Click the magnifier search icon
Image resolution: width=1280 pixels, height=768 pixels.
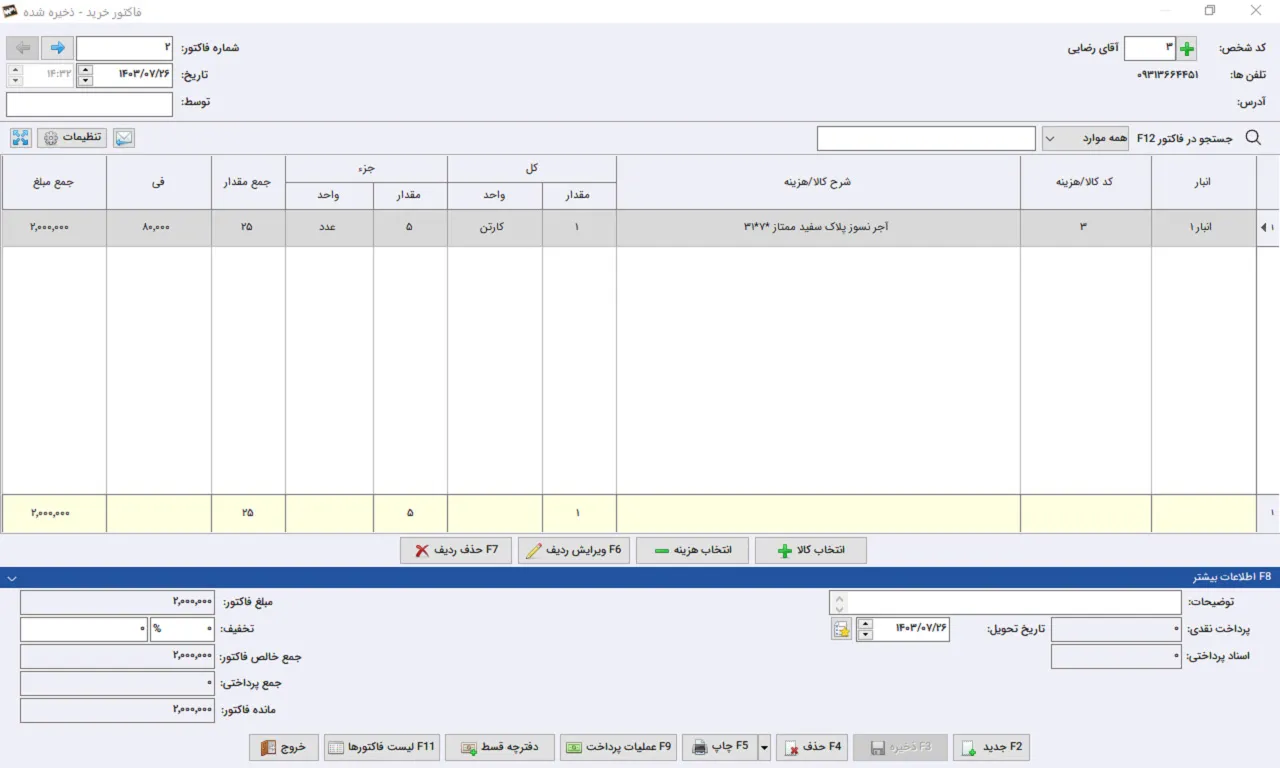[1253, 138]
